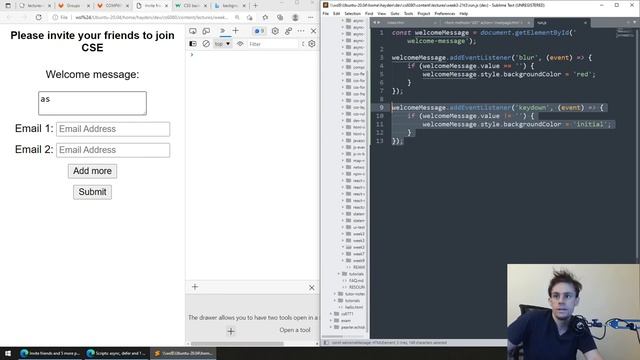This screenshot has width=640, height=360.
Task: Open Sublime Text Edit menu
Action: click(x=336, y=13)
